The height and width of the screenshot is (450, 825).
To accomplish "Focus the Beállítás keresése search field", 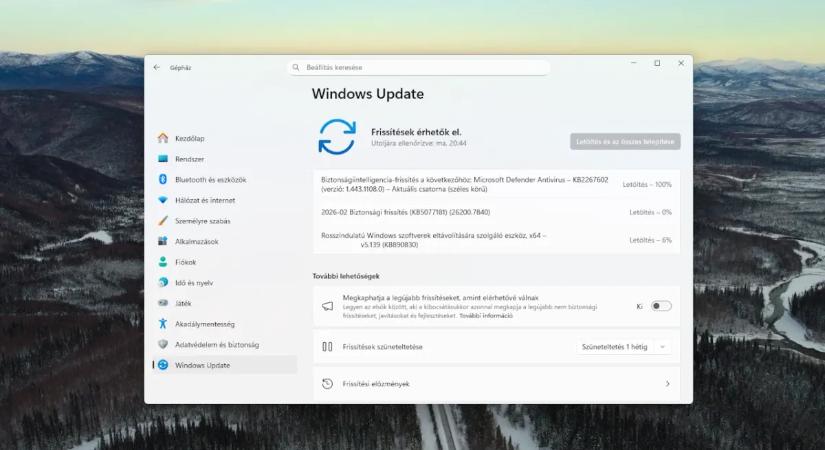I will pos(419,67).
